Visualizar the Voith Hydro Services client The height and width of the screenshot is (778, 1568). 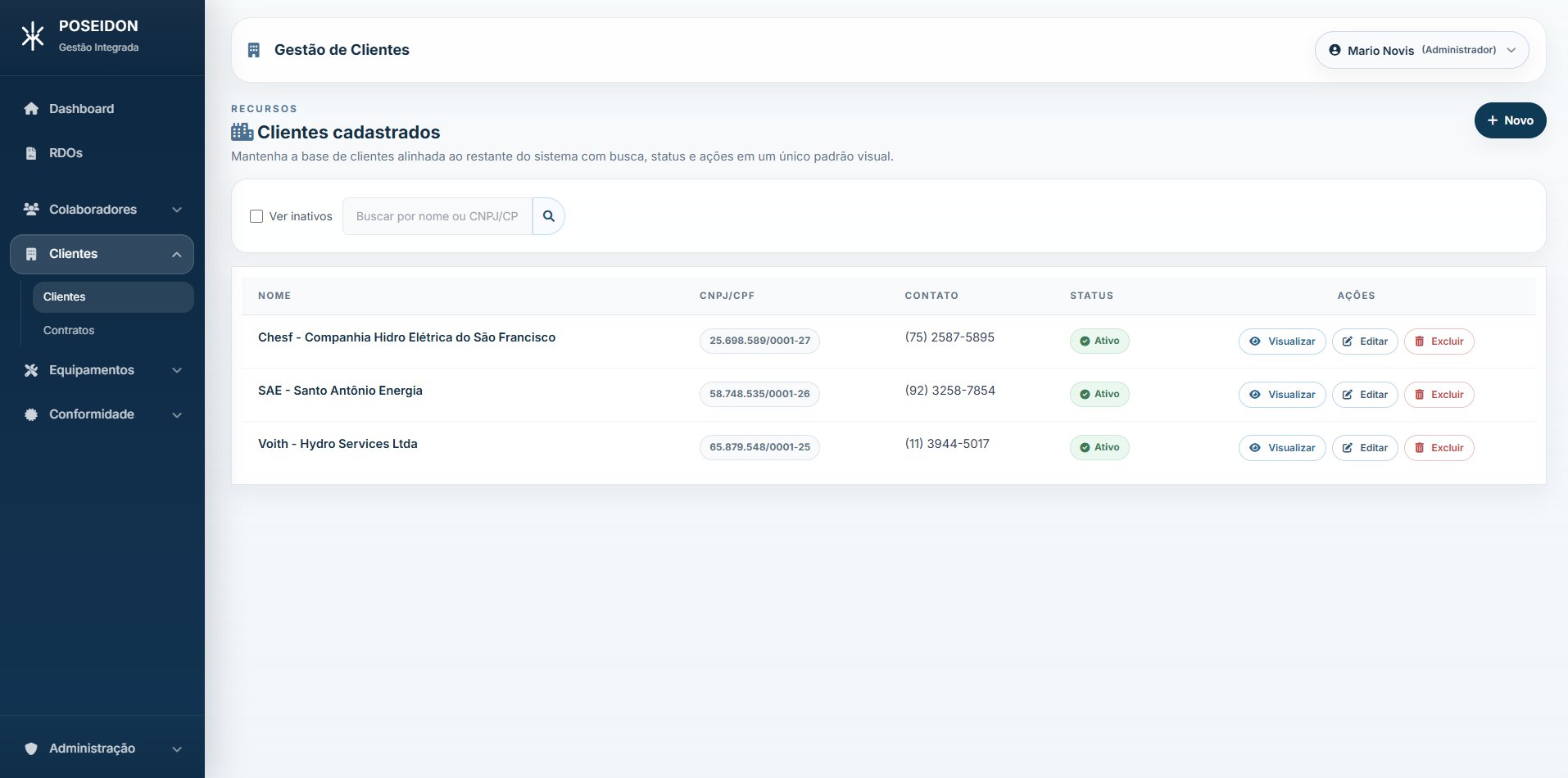[x=1281, y=448]
